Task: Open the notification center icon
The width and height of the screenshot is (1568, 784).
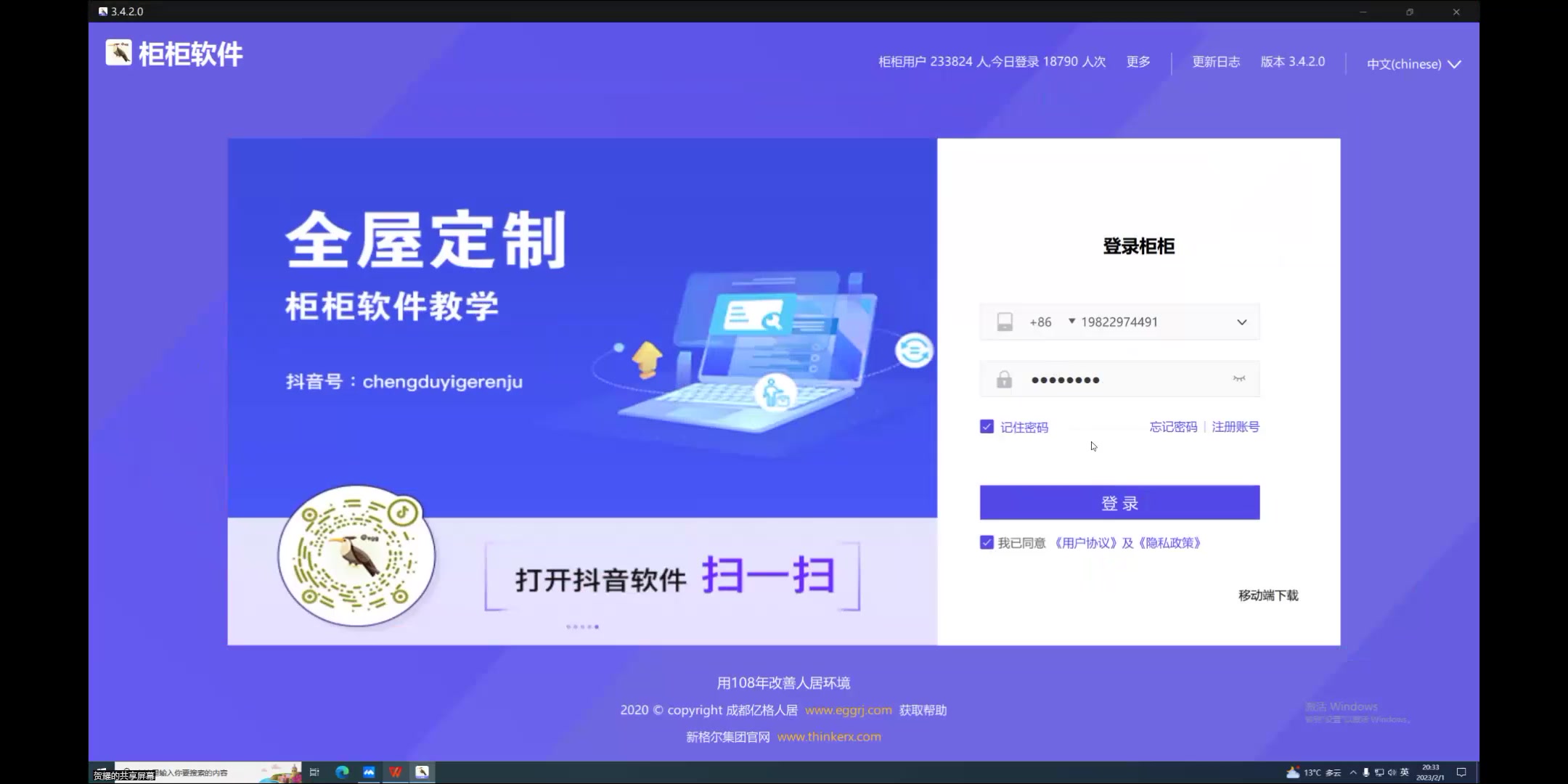Action: 1462,772
